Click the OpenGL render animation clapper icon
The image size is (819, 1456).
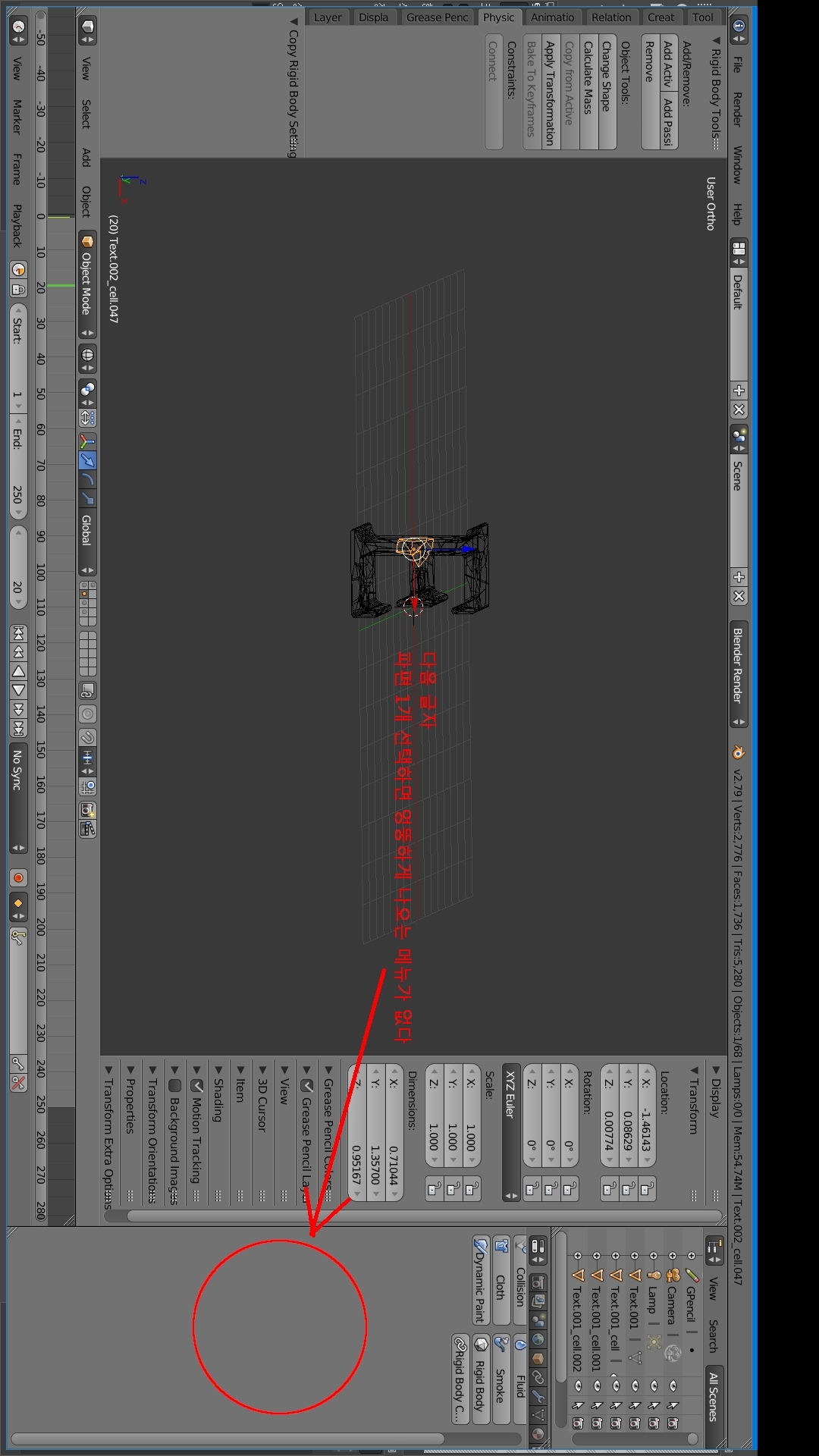tap(87, 829)
